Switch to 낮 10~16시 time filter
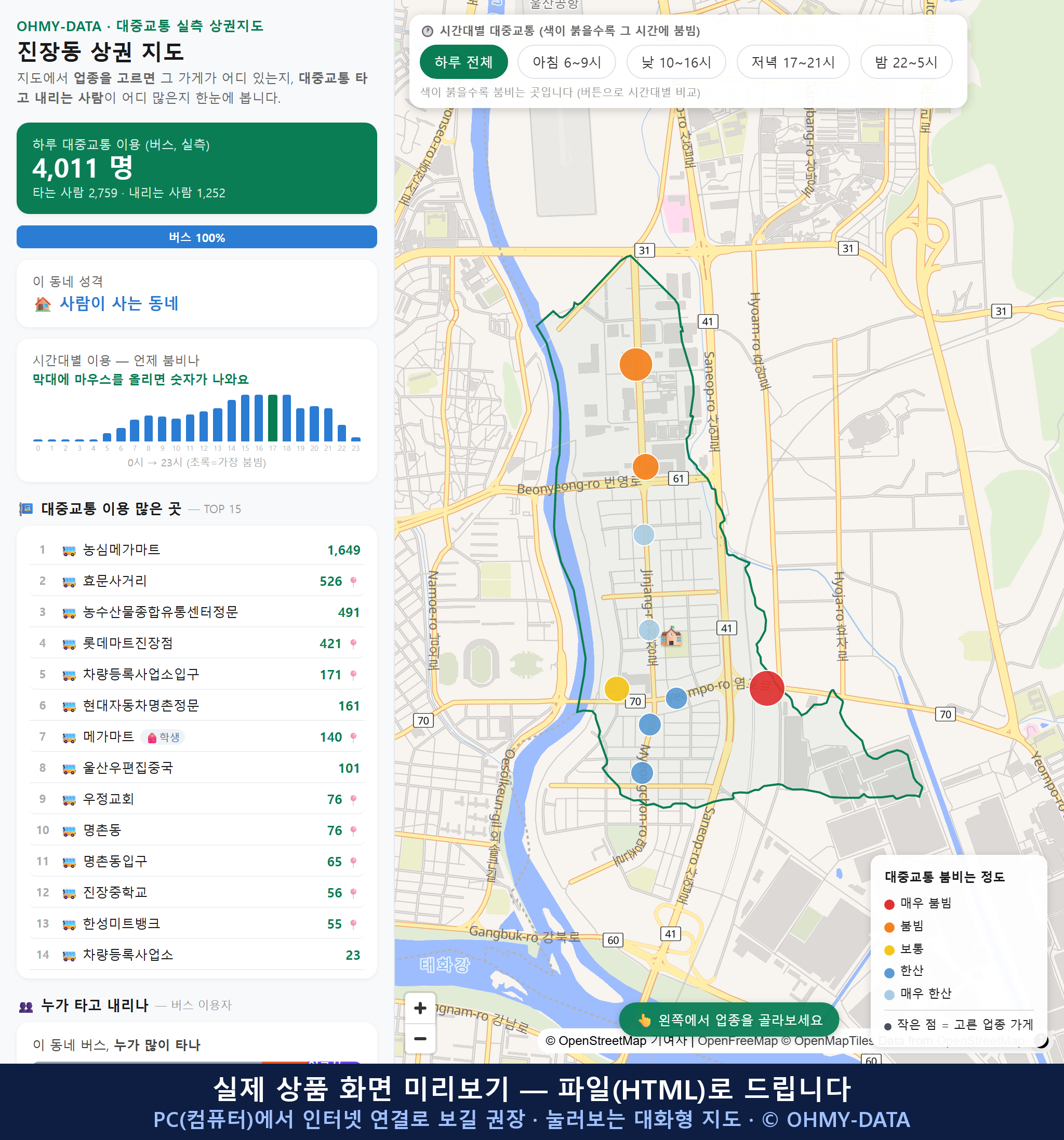The width and height of the screenshot is (1064, 1140). coord(676,62)
